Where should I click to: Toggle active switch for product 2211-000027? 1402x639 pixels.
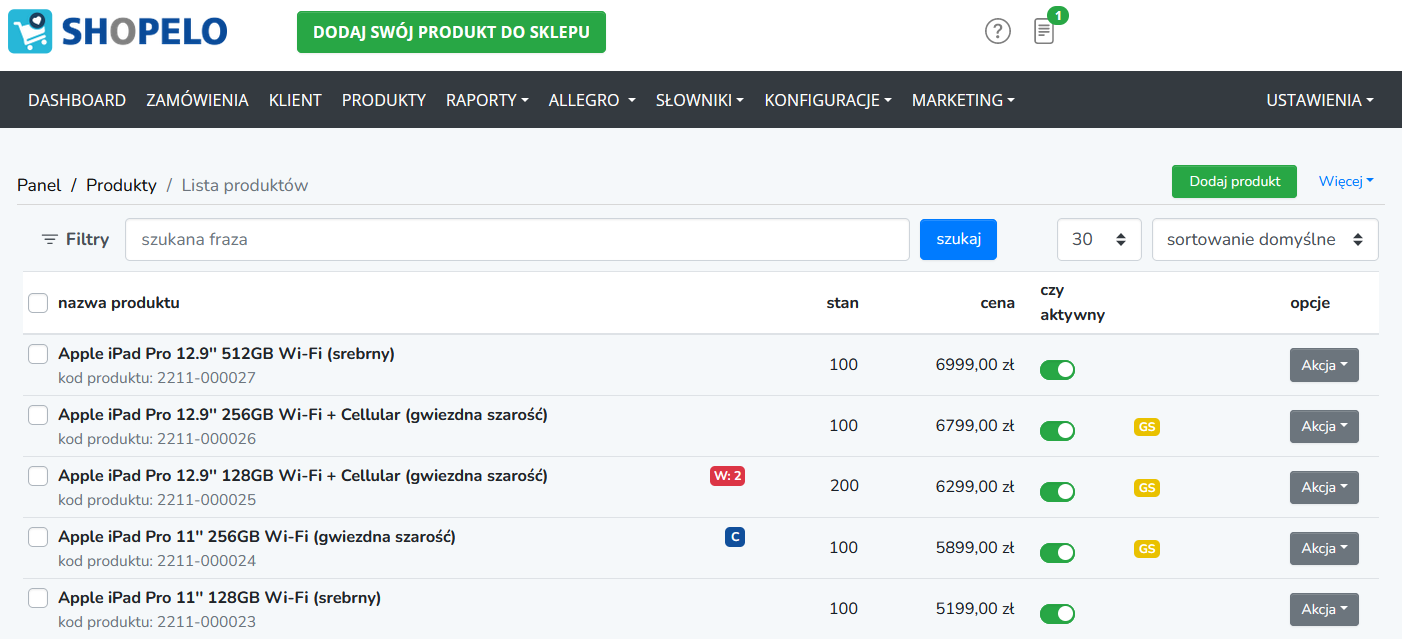(1057, 370)
